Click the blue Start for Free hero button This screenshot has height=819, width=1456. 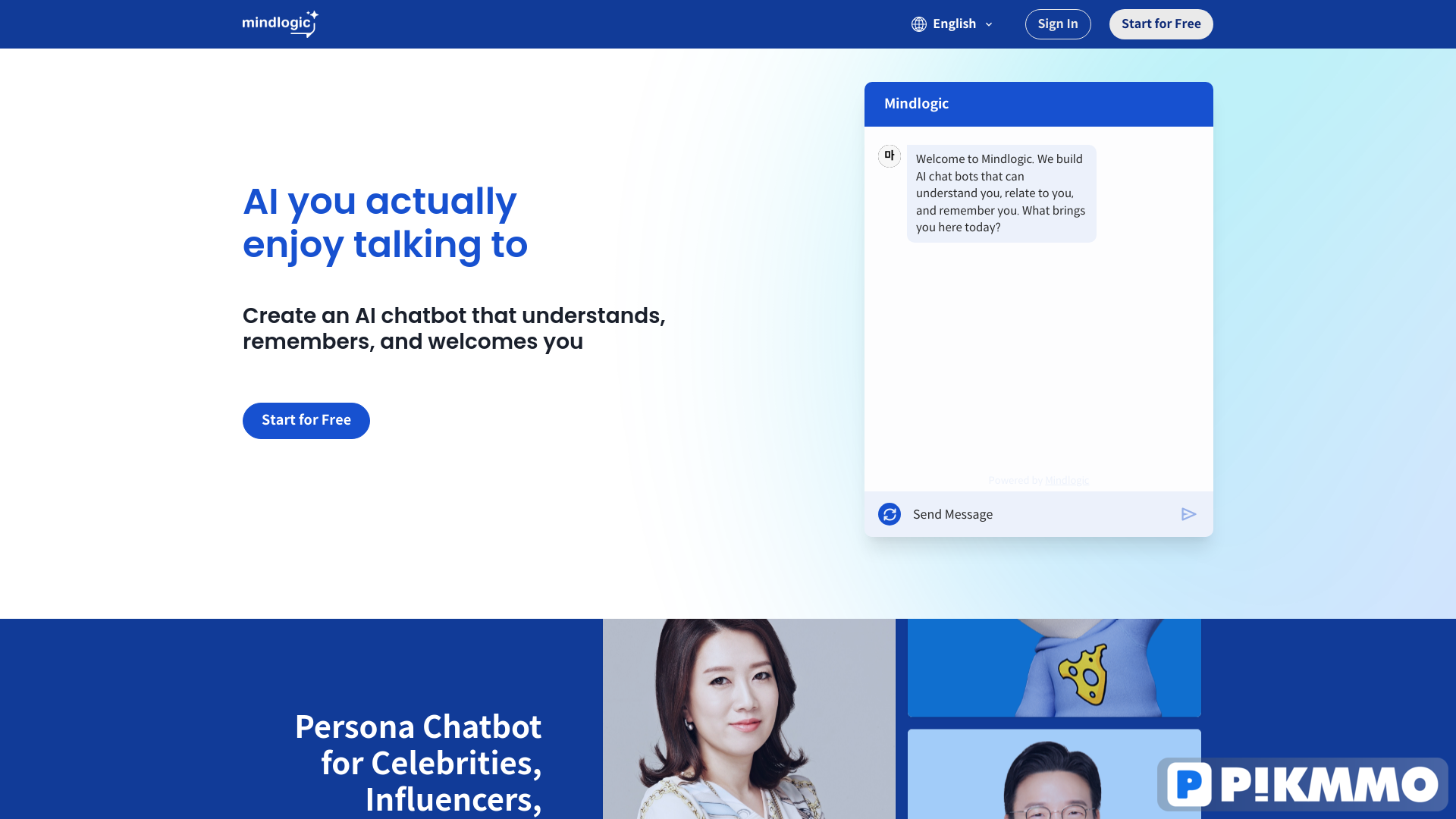pyautogui.click(x=306, y=421)
